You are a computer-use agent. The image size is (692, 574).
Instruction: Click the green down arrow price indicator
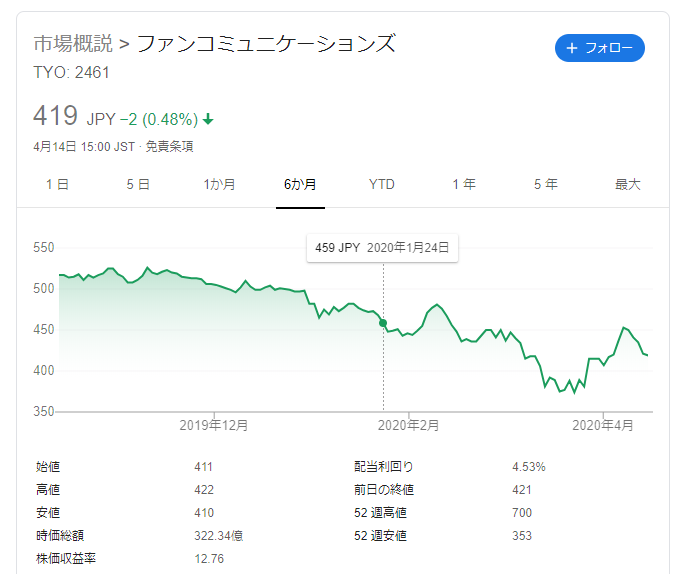pyautogui.click(x=208, y=120)
